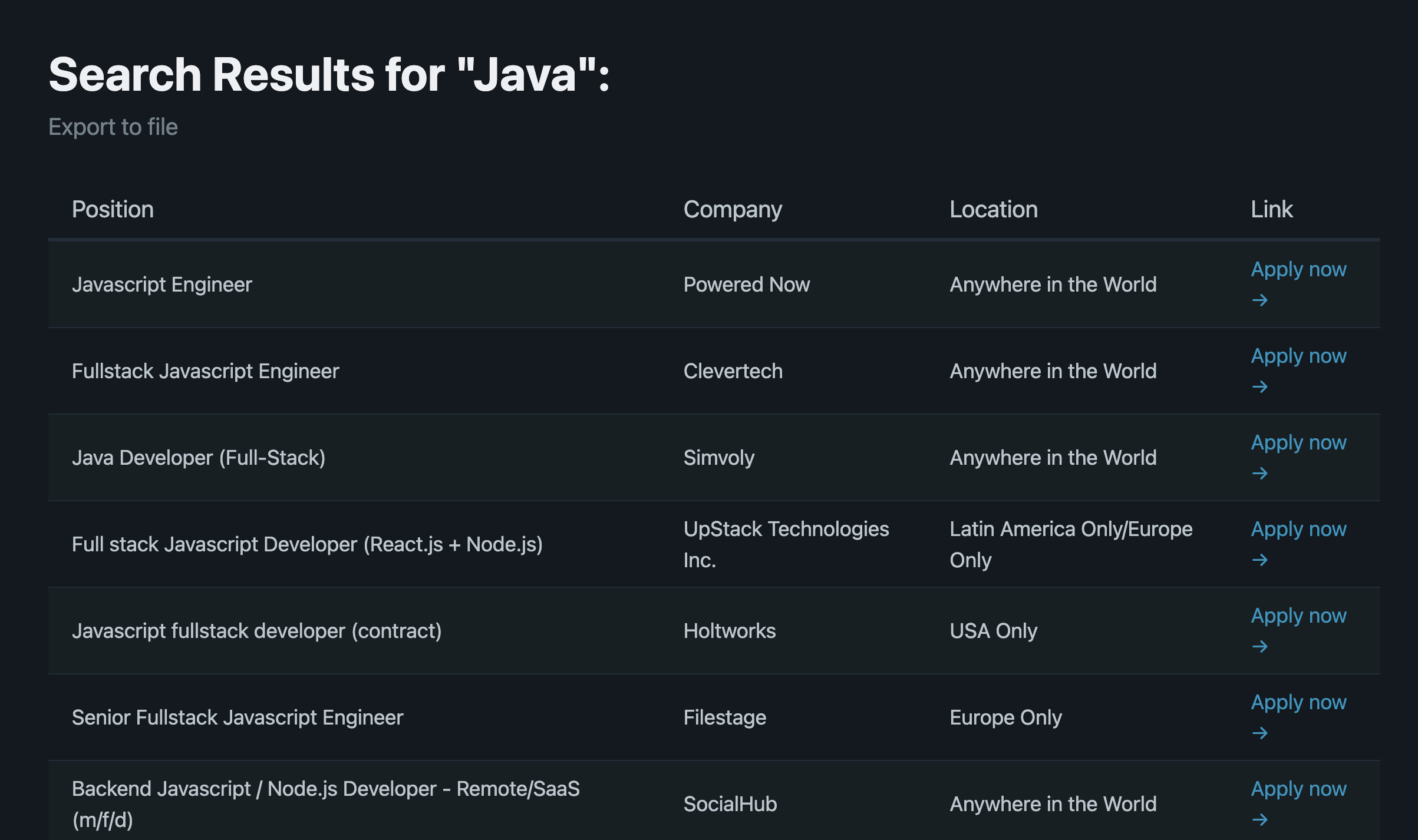Apply now for UpStack React.js Node.js job

1298,529
